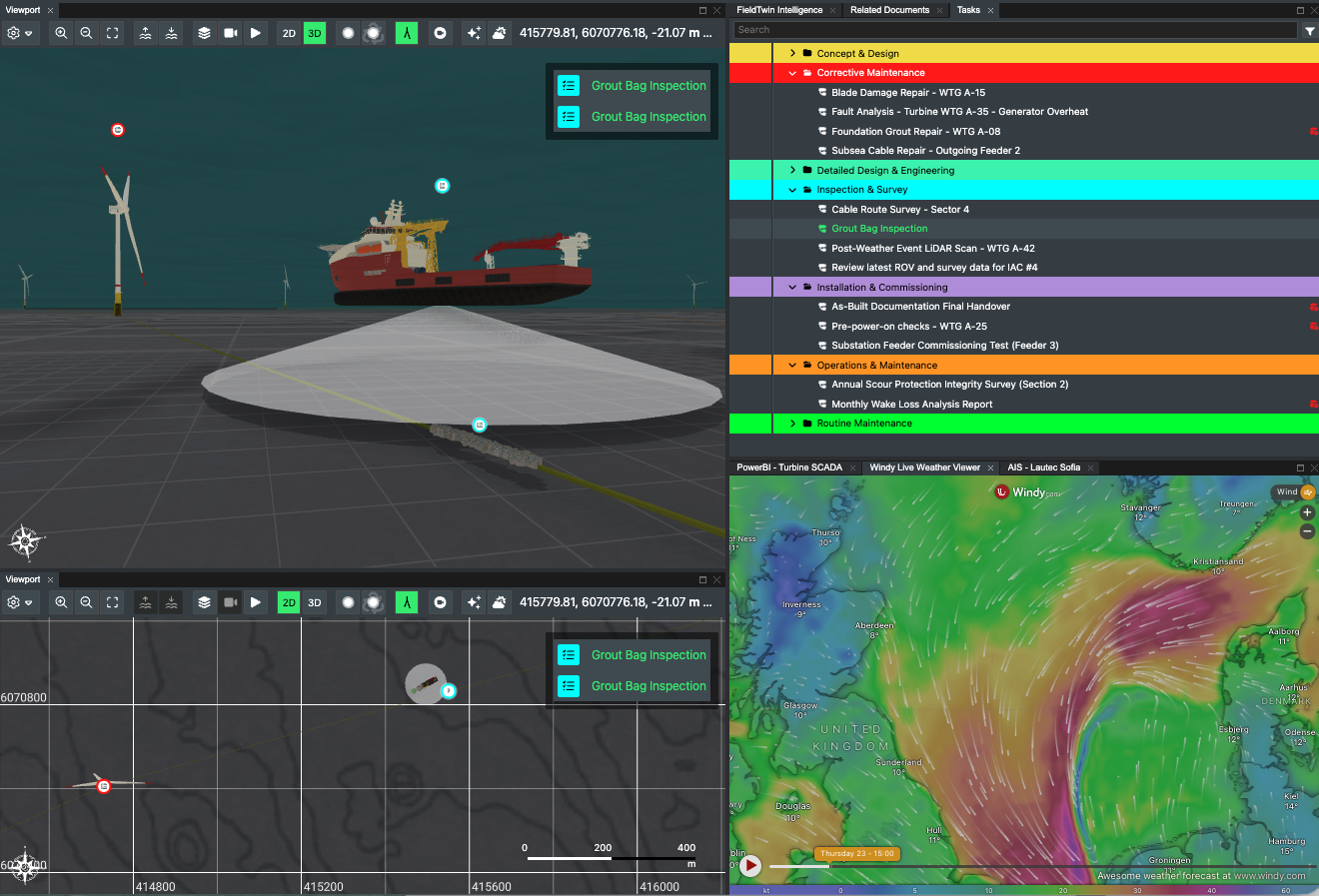
Task: Open layers panel in top viewport toolbar
Action: [x=204, y=33]
